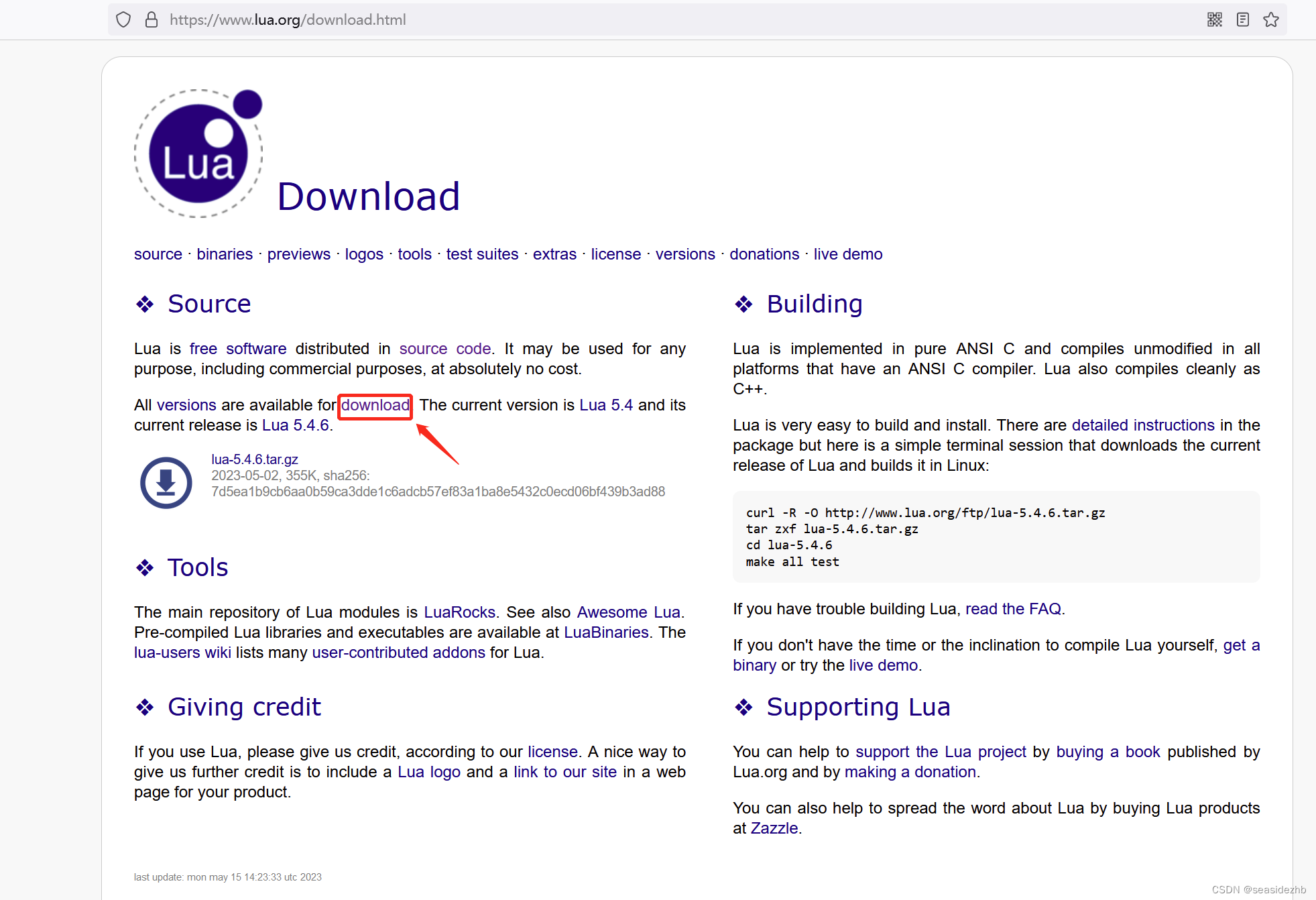The width and height of the screenshot is (1316, 900).
Task: Open the 'Lua 5.4.6' release link
Action: coord(296,425)
